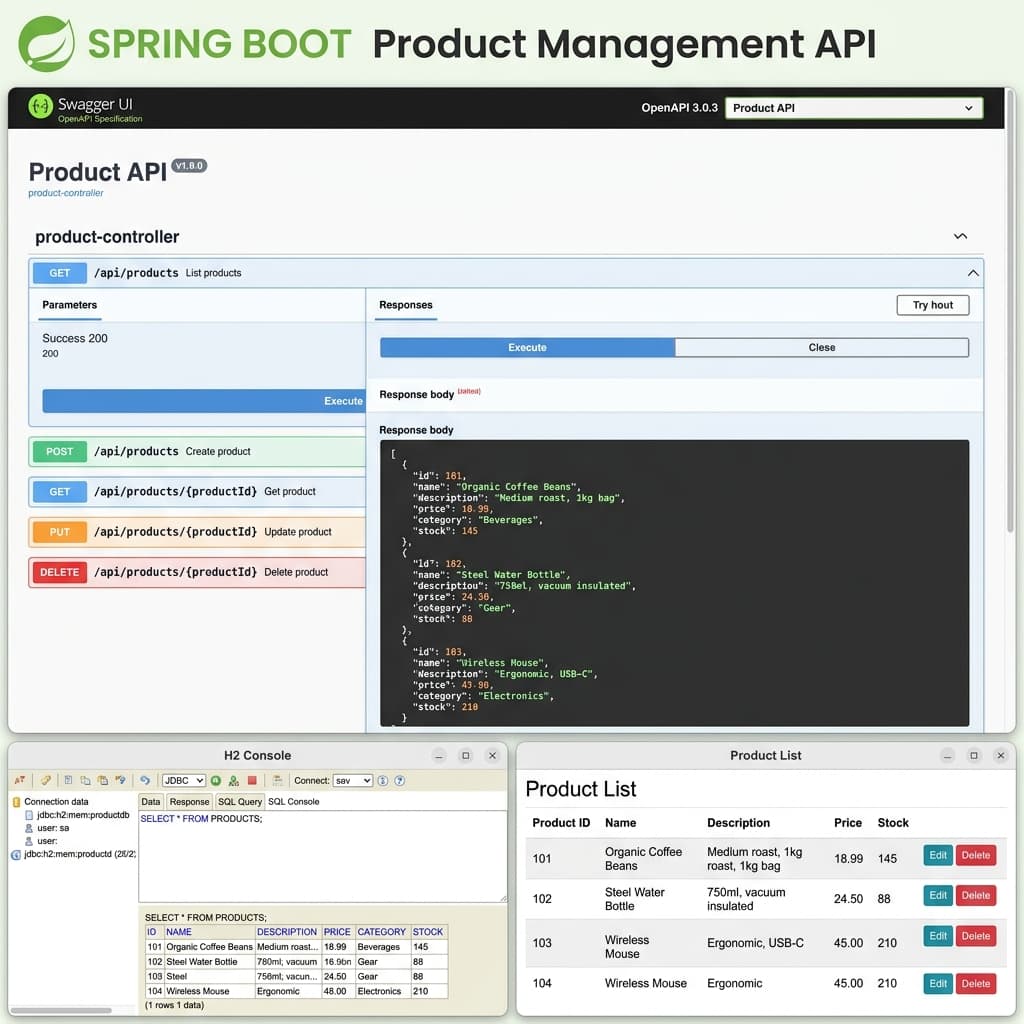This screenshot has height=1024, width=1024.
Task: Click the '16.9bn' price cell in H2 results
Action: [338, 962]
